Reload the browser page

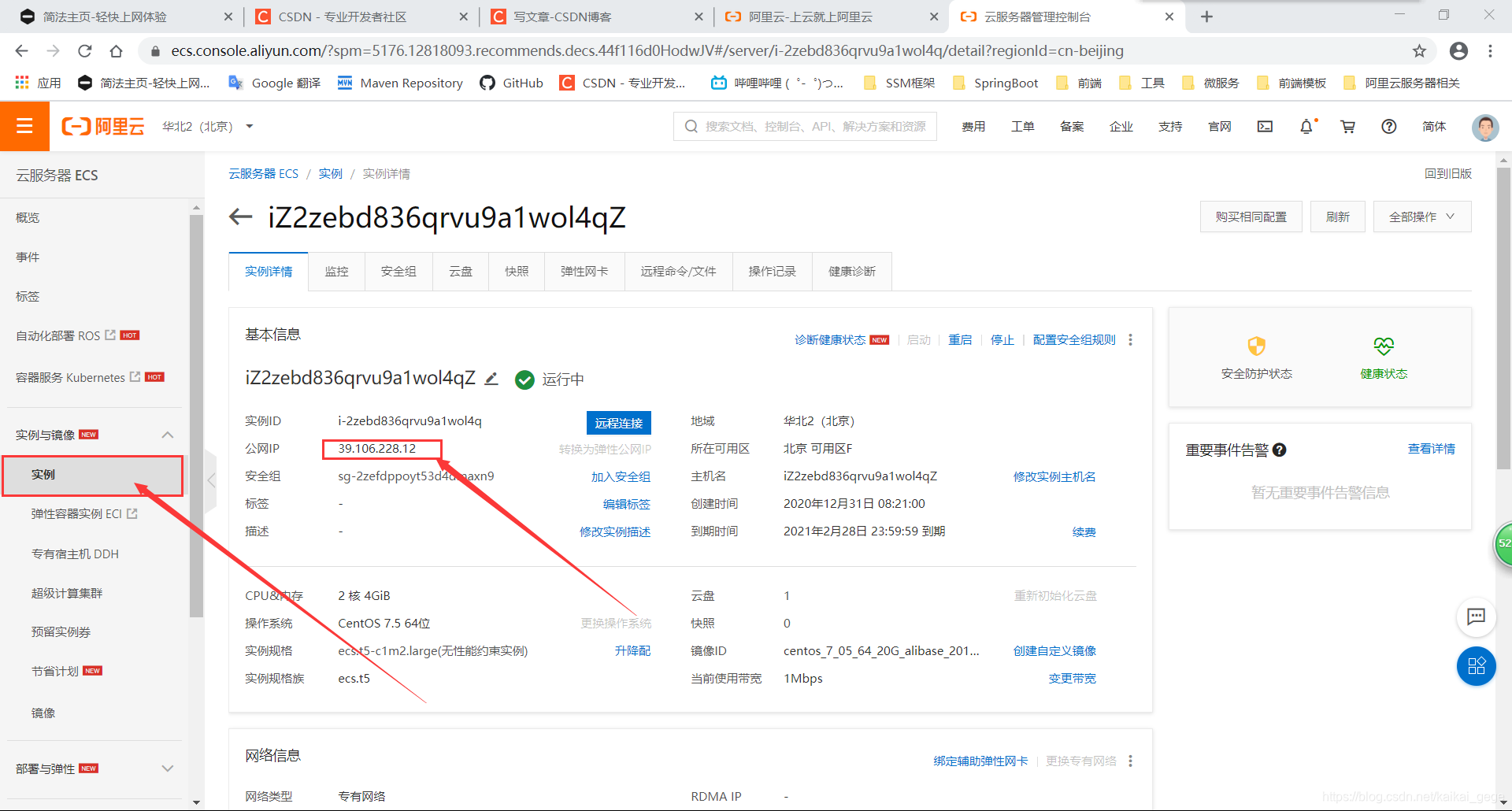click(x=84, y=51)
